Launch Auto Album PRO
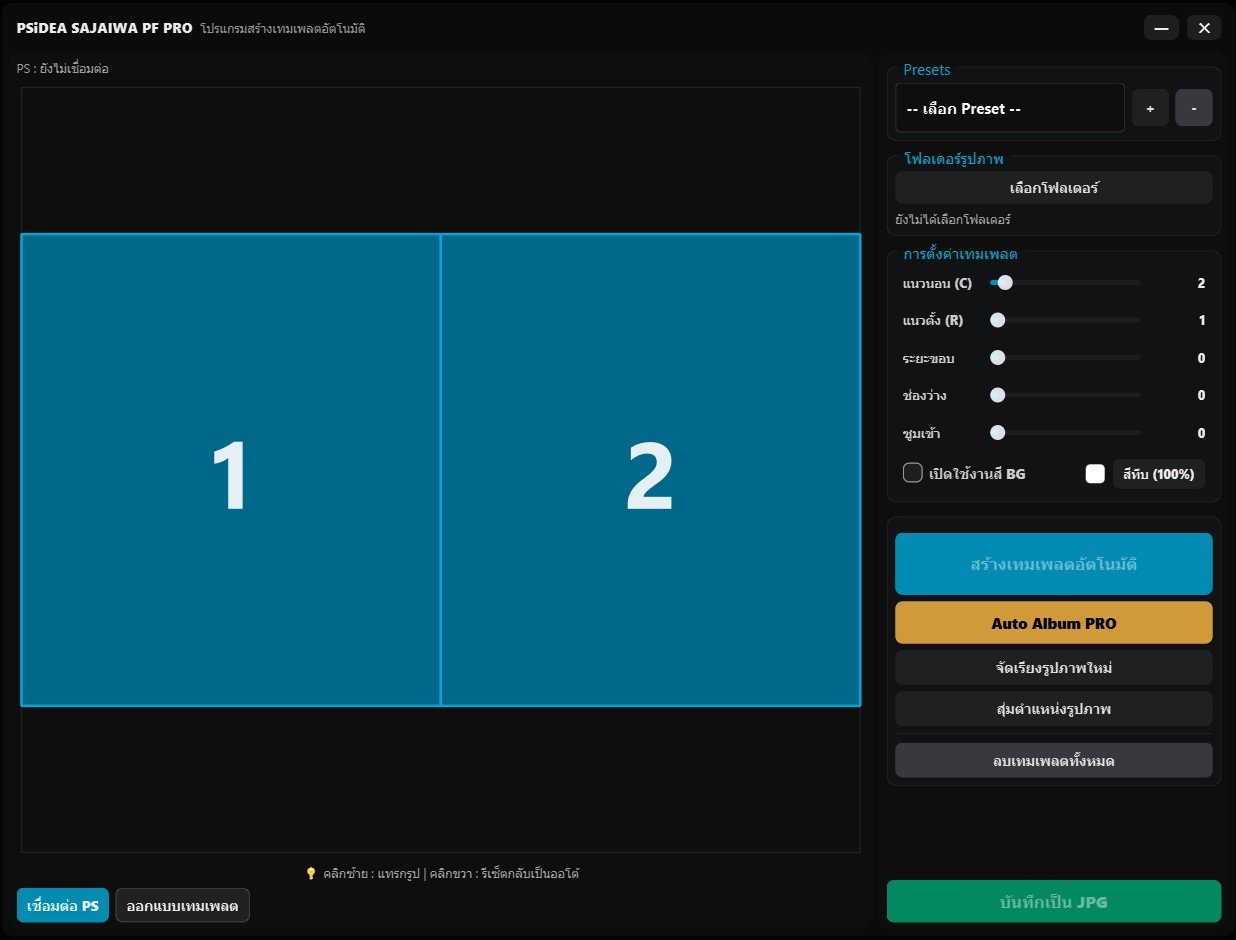1236x940 pixels. click(1053, 623)
